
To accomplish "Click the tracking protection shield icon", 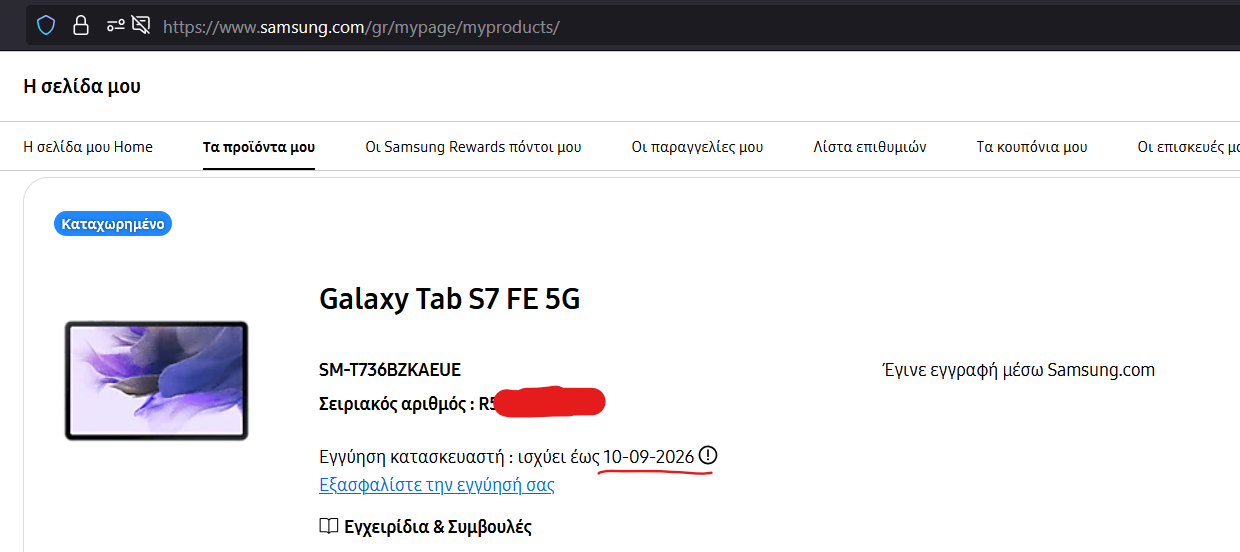I will coord(45,26).
